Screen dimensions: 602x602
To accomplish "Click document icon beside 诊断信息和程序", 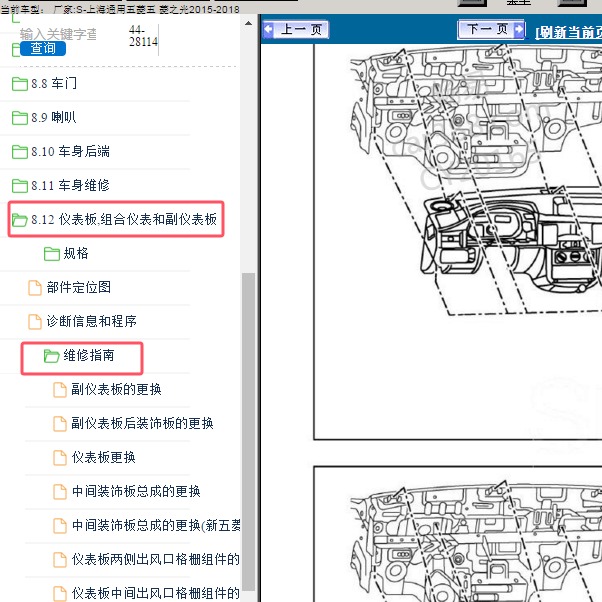I will (35, 322).
